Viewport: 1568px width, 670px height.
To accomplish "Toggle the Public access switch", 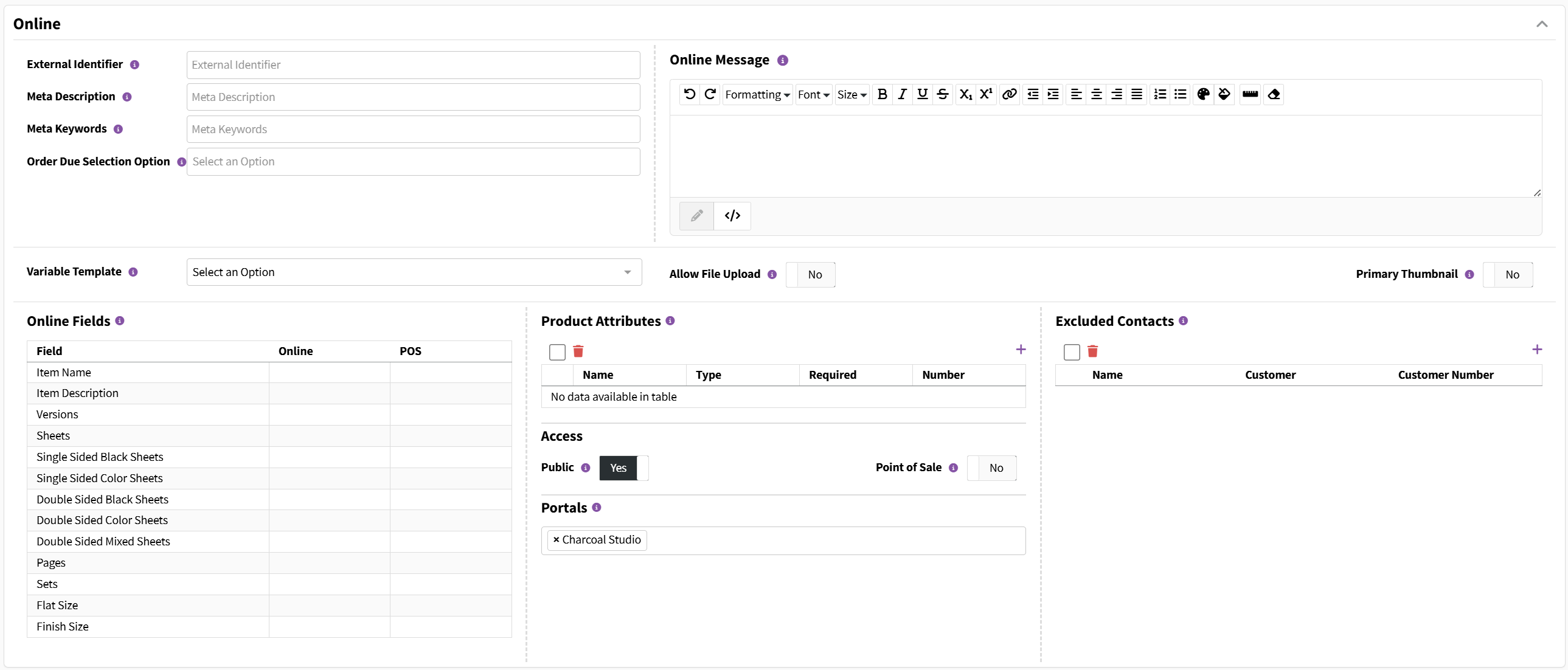I will [623, 468].
